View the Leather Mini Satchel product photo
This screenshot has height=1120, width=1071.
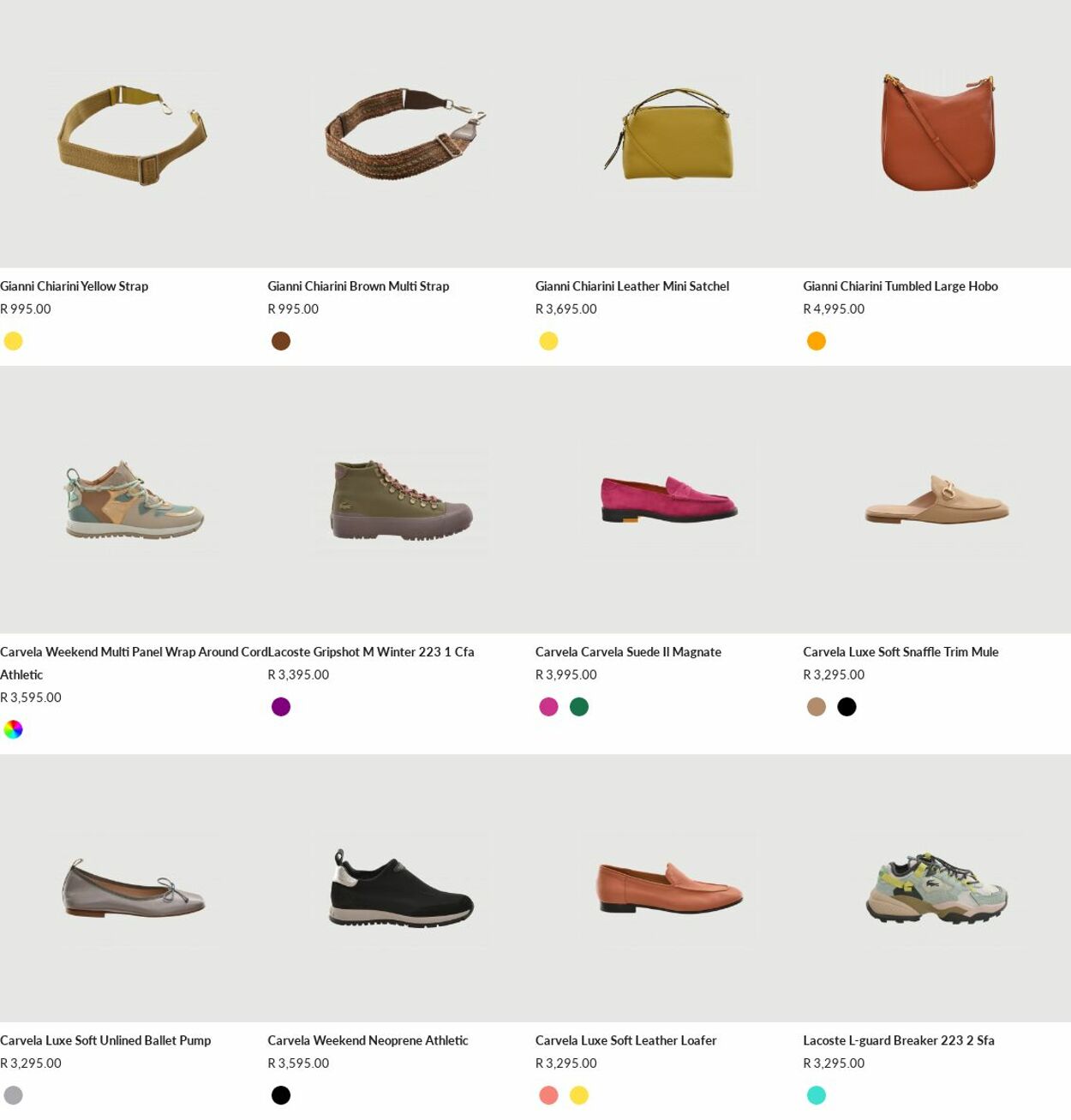tap(669, 134)
